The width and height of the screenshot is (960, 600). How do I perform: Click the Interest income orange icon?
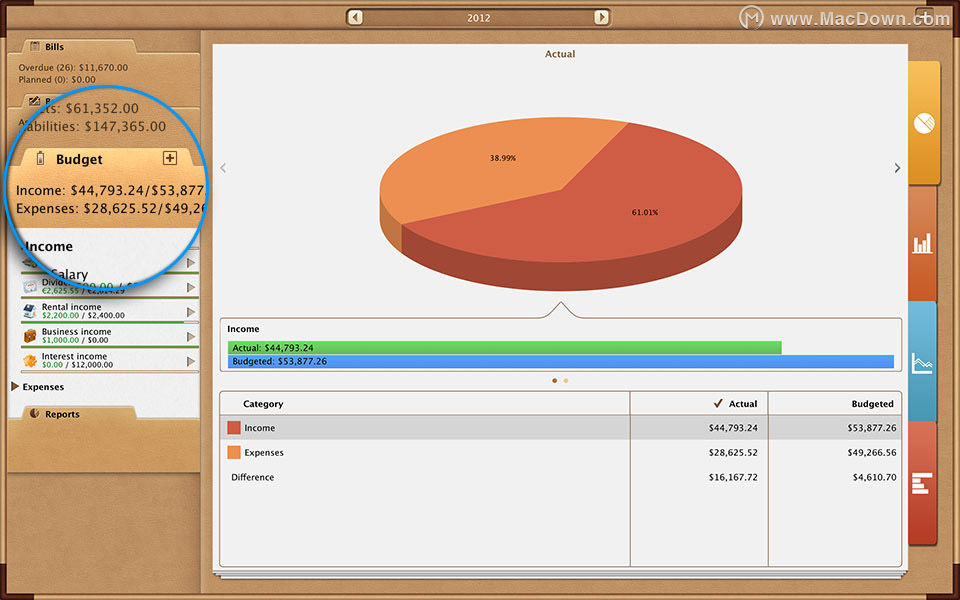pyautogui.click(x=30, y=360)
